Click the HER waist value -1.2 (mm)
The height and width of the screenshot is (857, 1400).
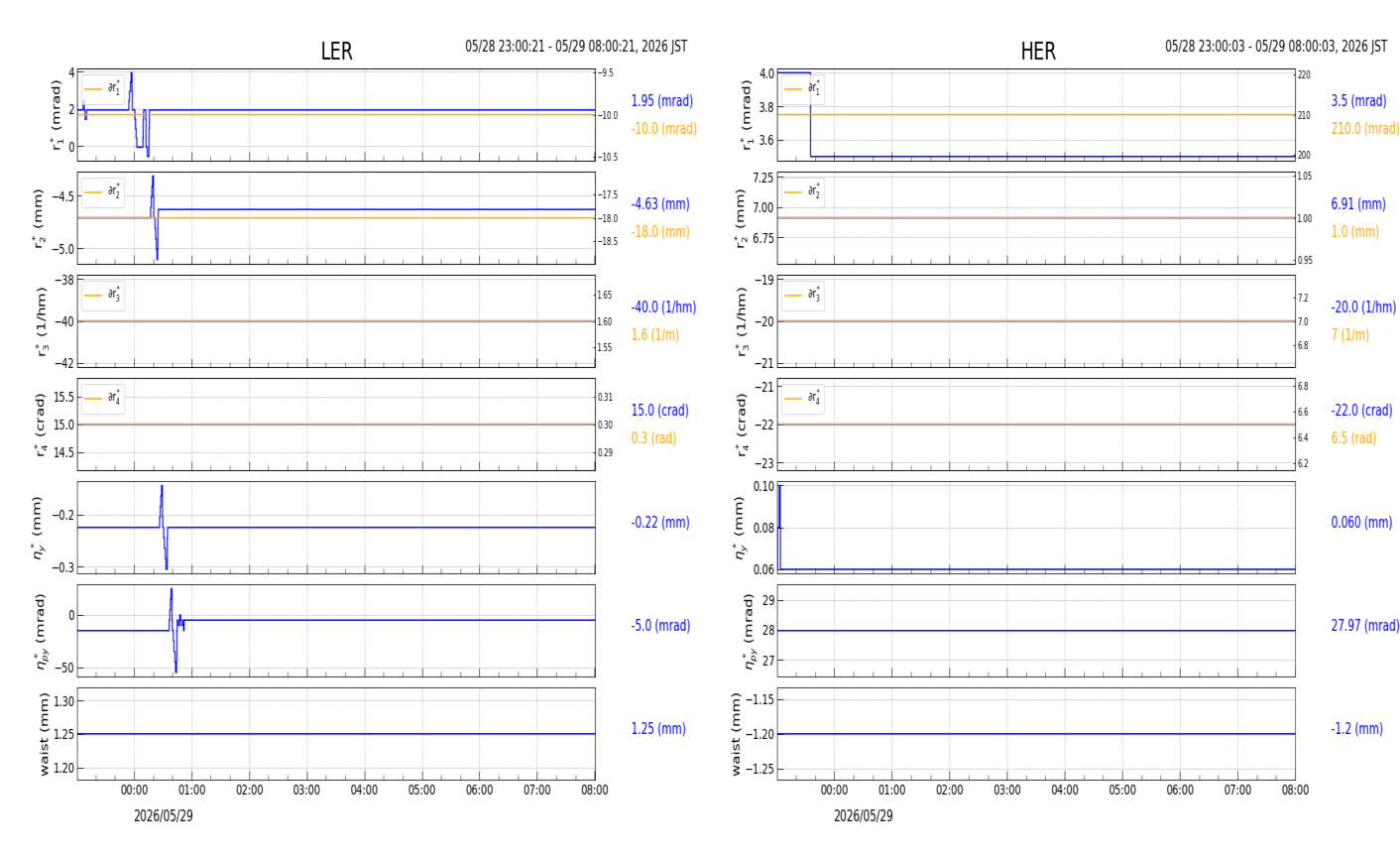[x=1356, y=729]
